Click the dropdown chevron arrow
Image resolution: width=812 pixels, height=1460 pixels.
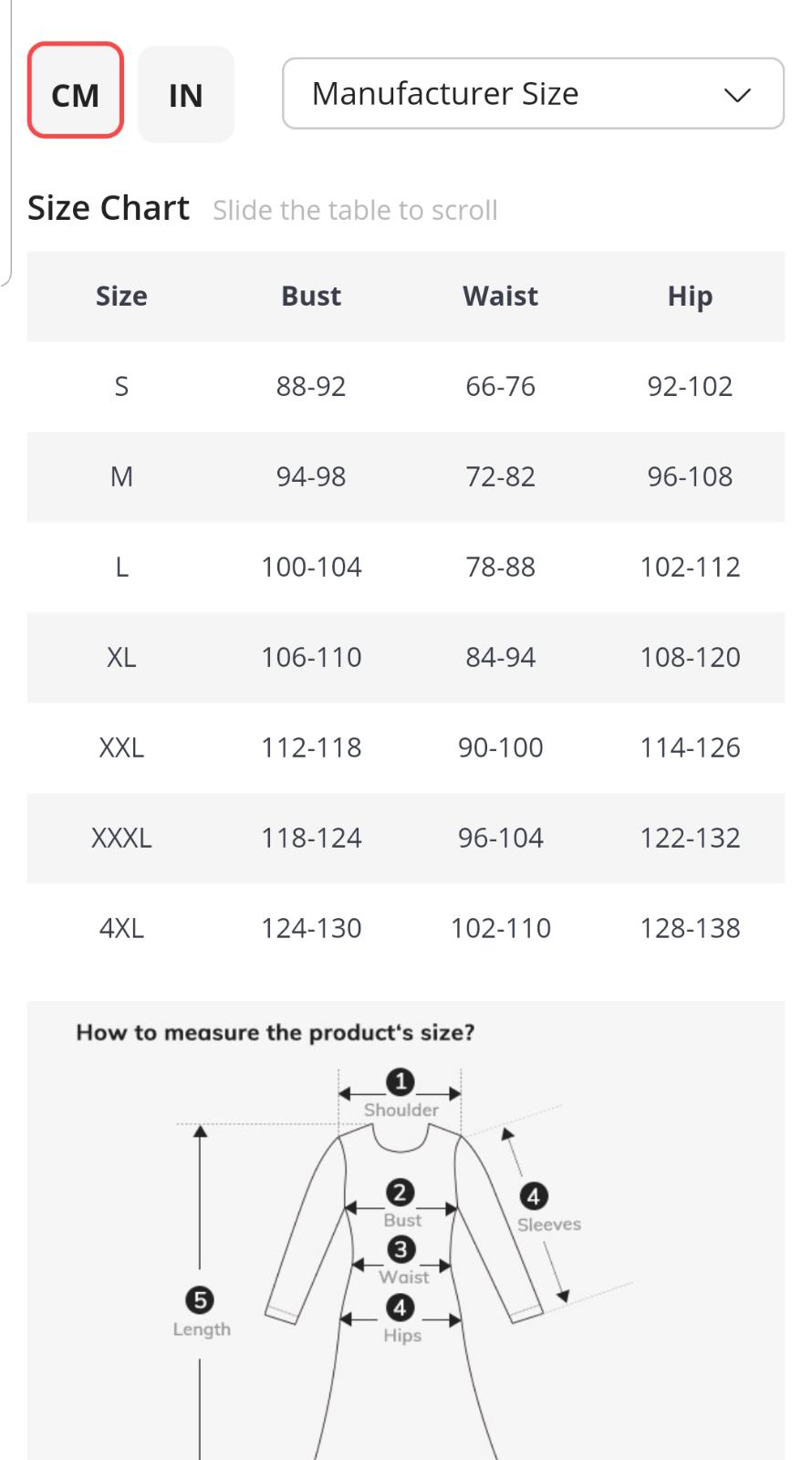(x=737, y=94)
